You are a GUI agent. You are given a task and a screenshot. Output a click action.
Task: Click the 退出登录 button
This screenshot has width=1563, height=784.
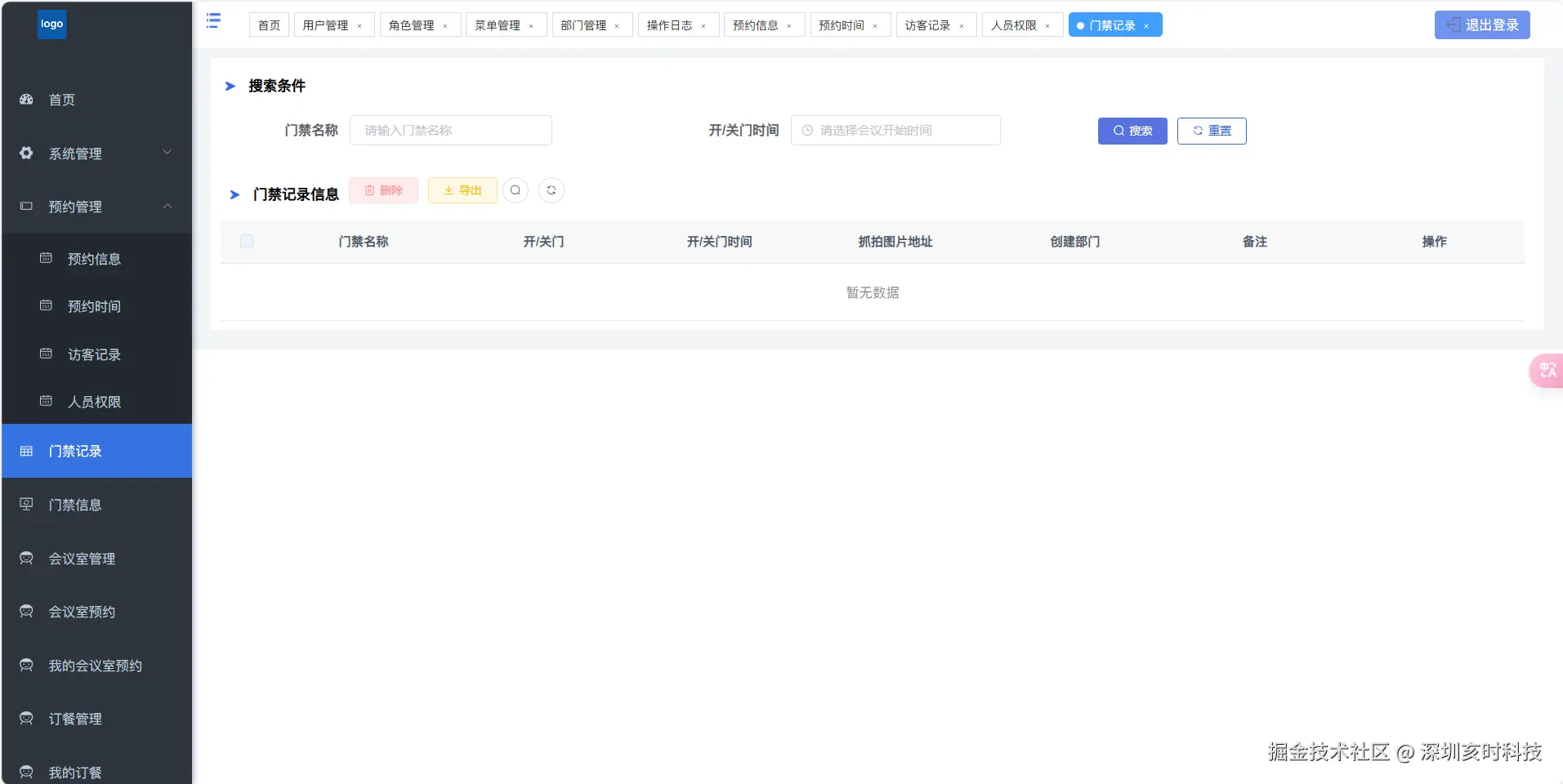pyautogui.click(x=1482, y=24)
